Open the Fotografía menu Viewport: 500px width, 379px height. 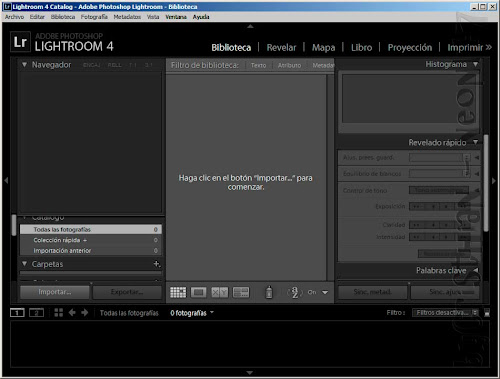94,17
